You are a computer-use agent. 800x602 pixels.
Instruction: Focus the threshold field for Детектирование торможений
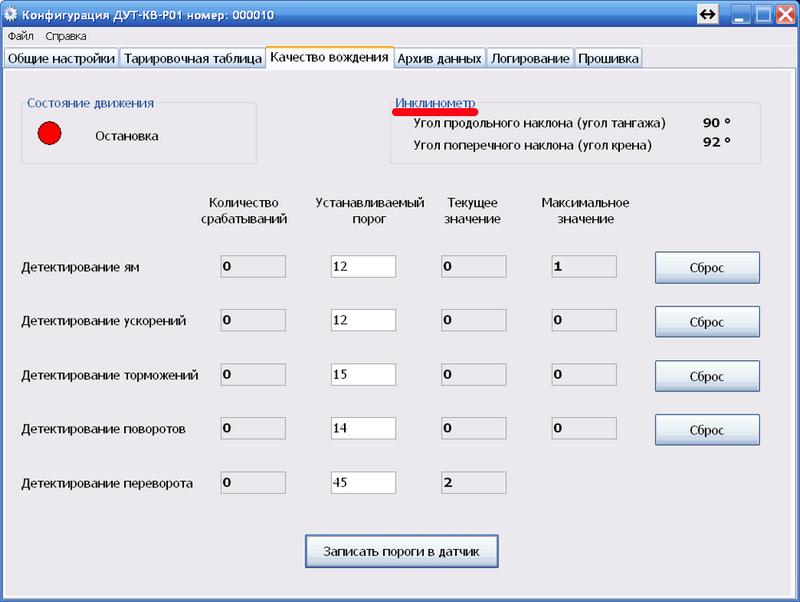(363, 374)
